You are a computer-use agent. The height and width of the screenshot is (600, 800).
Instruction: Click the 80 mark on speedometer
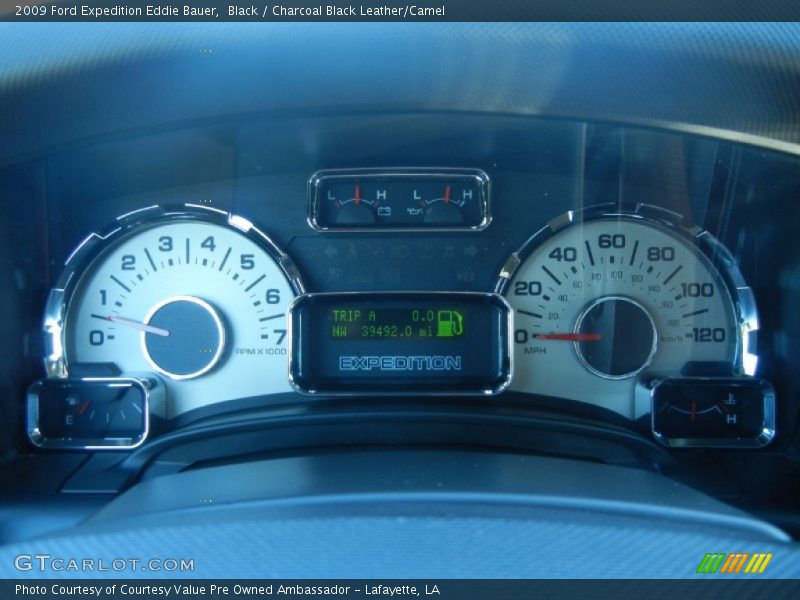(660, 254)
